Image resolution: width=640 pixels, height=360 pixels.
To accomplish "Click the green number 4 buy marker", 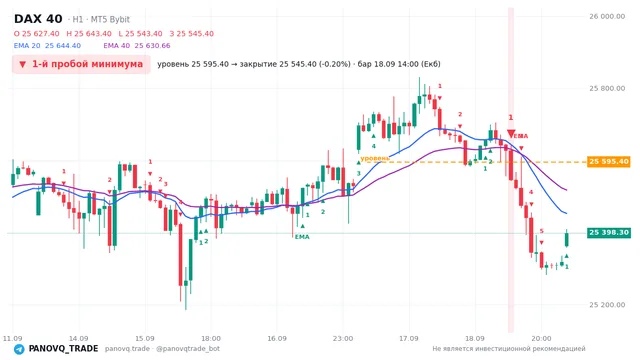I will click(373, 146).
